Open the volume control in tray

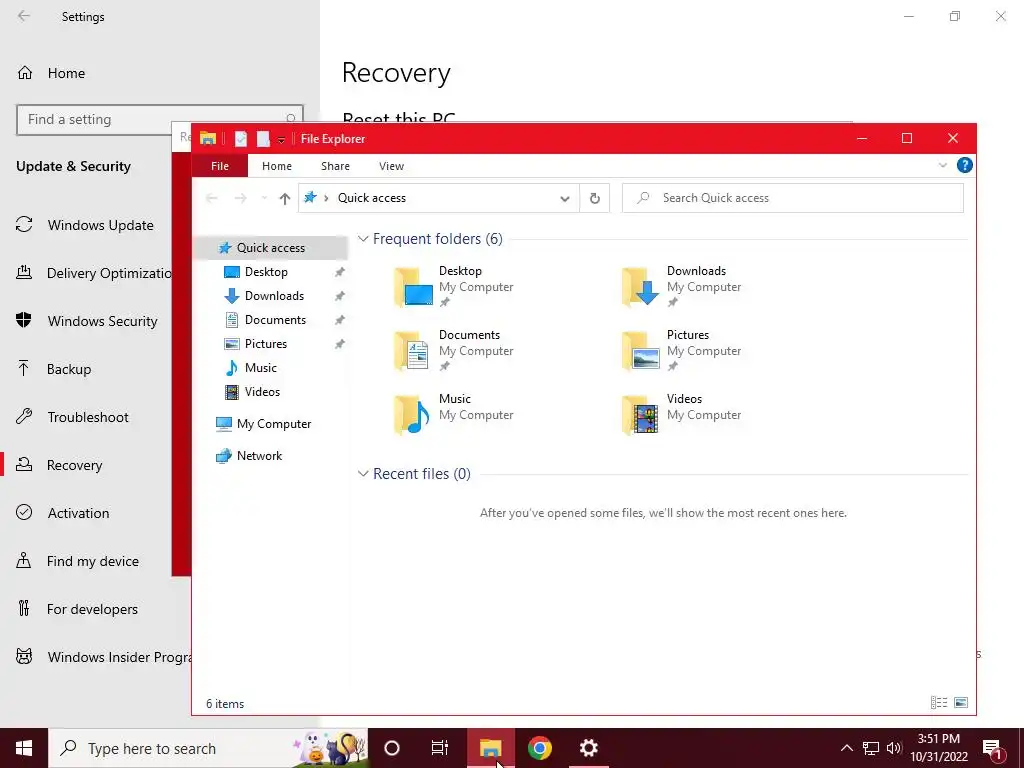894,748
